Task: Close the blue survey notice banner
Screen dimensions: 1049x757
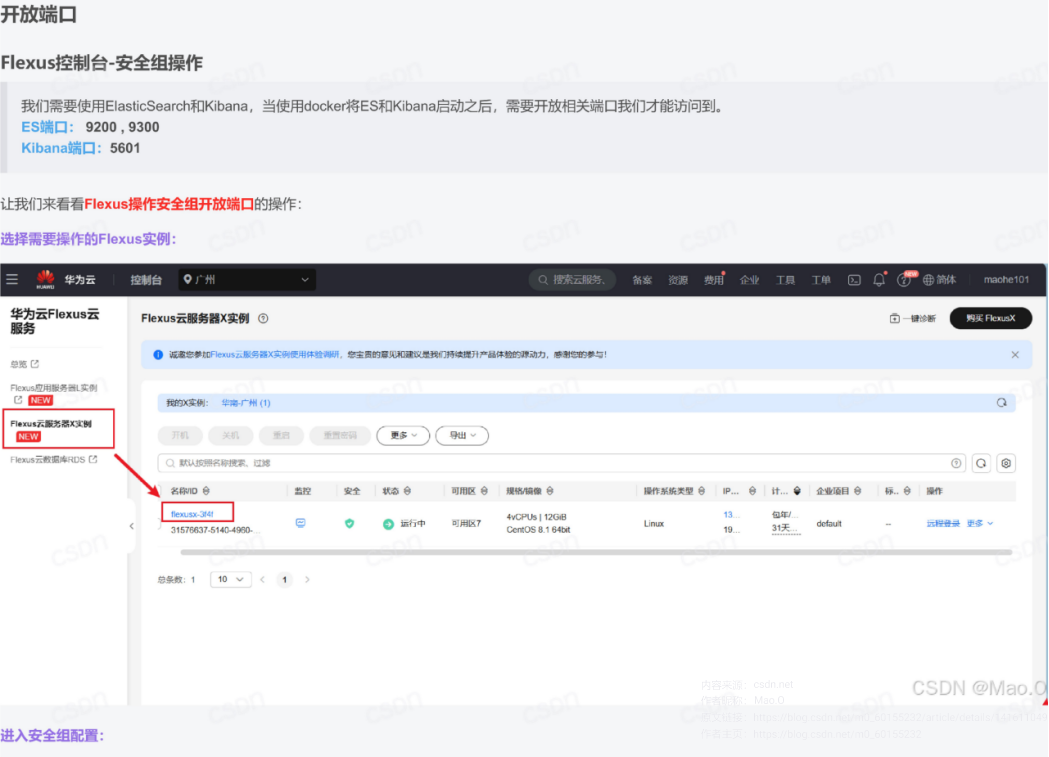Action: click(x=1015, y=354)
